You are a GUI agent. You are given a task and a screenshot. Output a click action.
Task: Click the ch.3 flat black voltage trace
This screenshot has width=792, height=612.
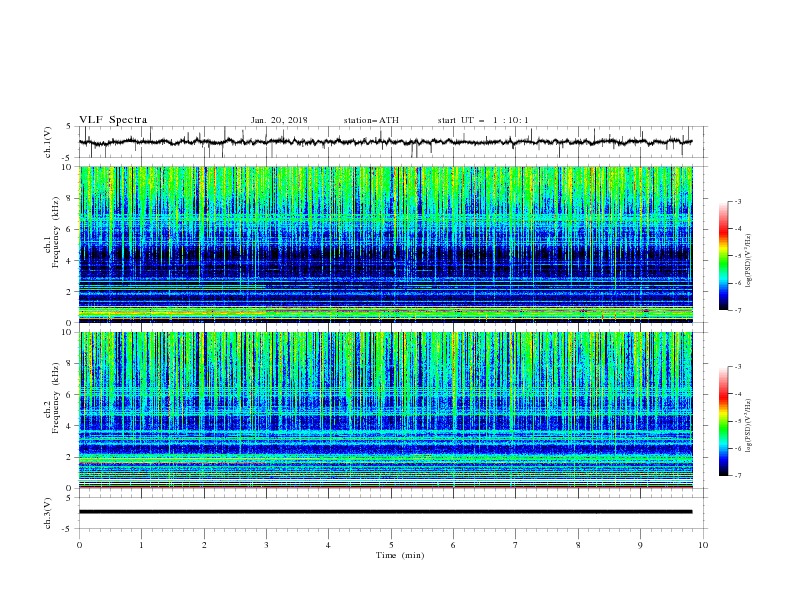[385, 512]
